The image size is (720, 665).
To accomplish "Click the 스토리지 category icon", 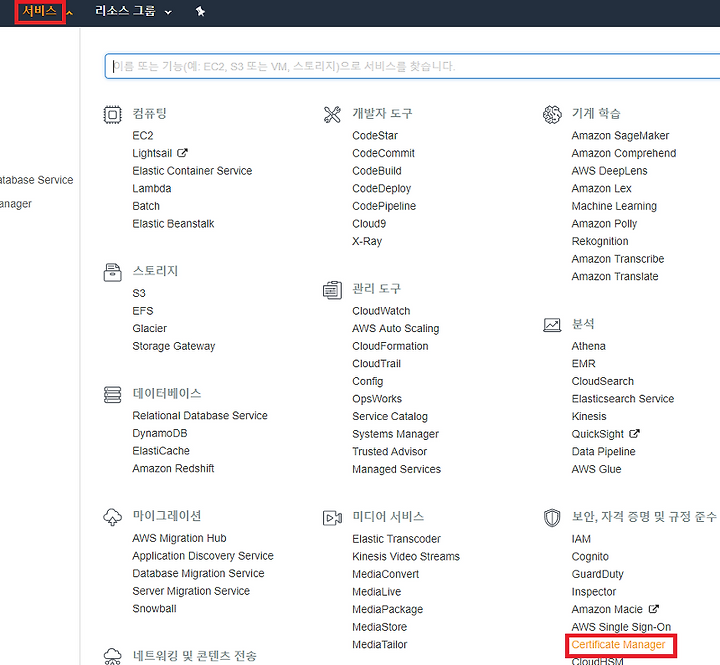I will (112, 272).
